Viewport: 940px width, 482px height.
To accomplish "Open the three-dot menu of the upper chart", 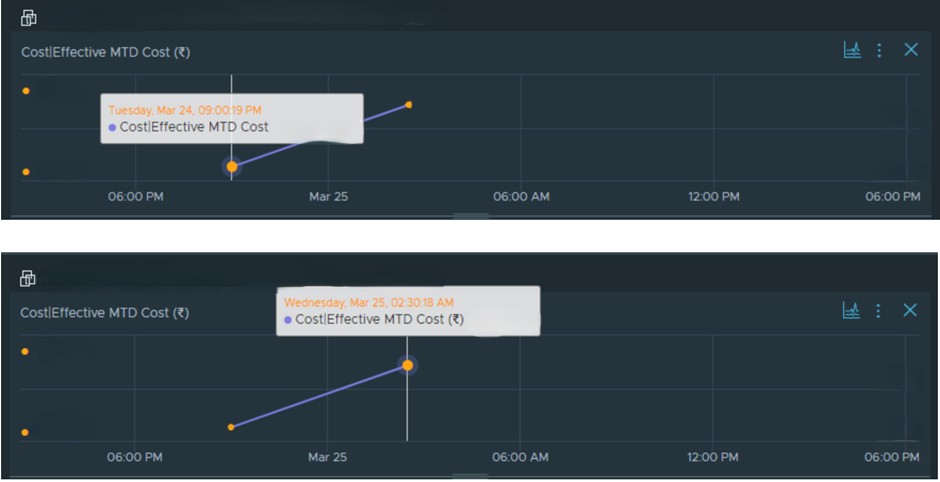I will 879,50.
